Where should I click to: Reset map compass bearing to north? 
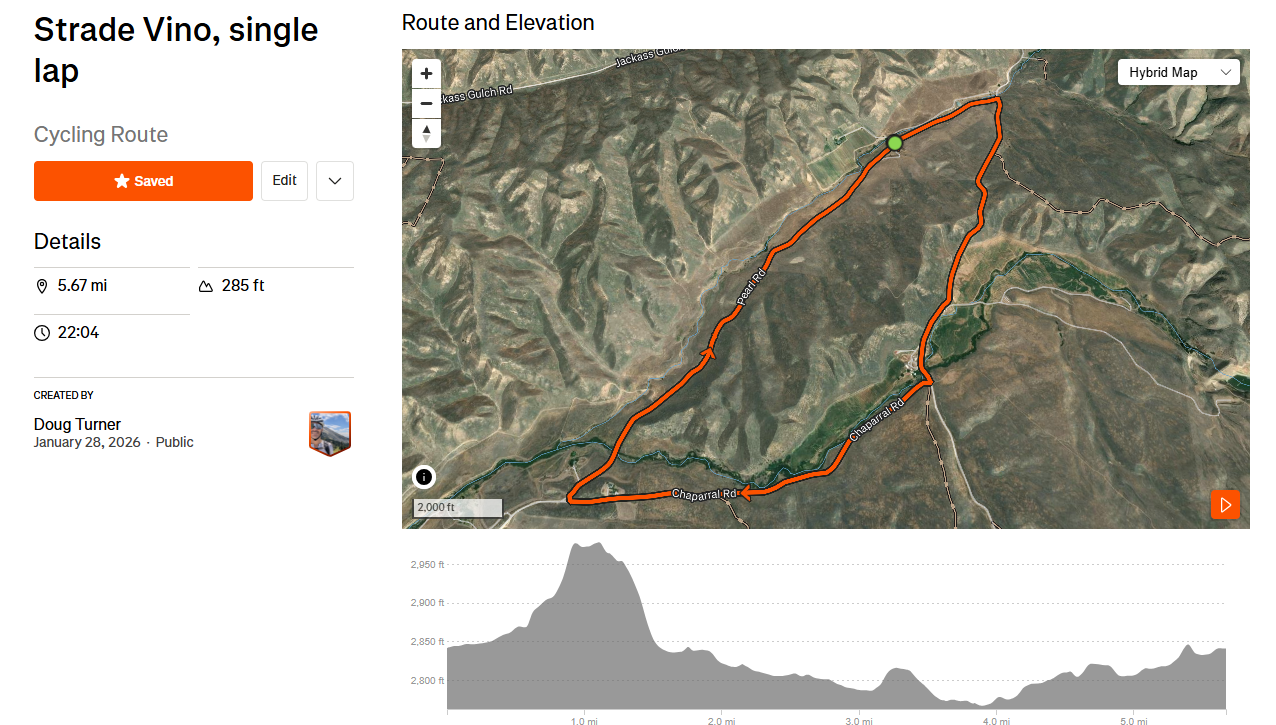(x=426, y=133)
